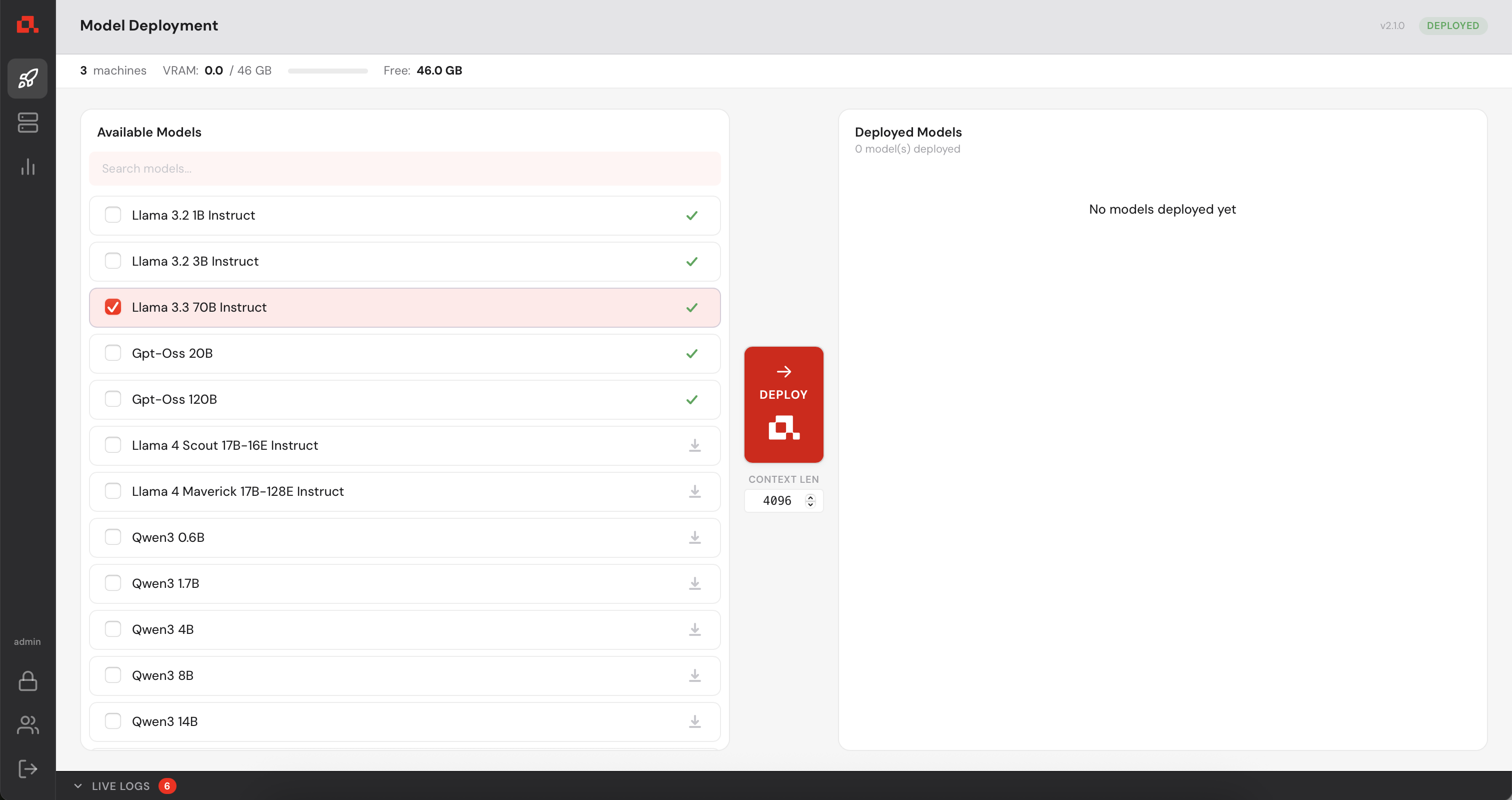Uncheck the Llama 3.3 70B Instruct checkbox

click(x=112, y=307)
